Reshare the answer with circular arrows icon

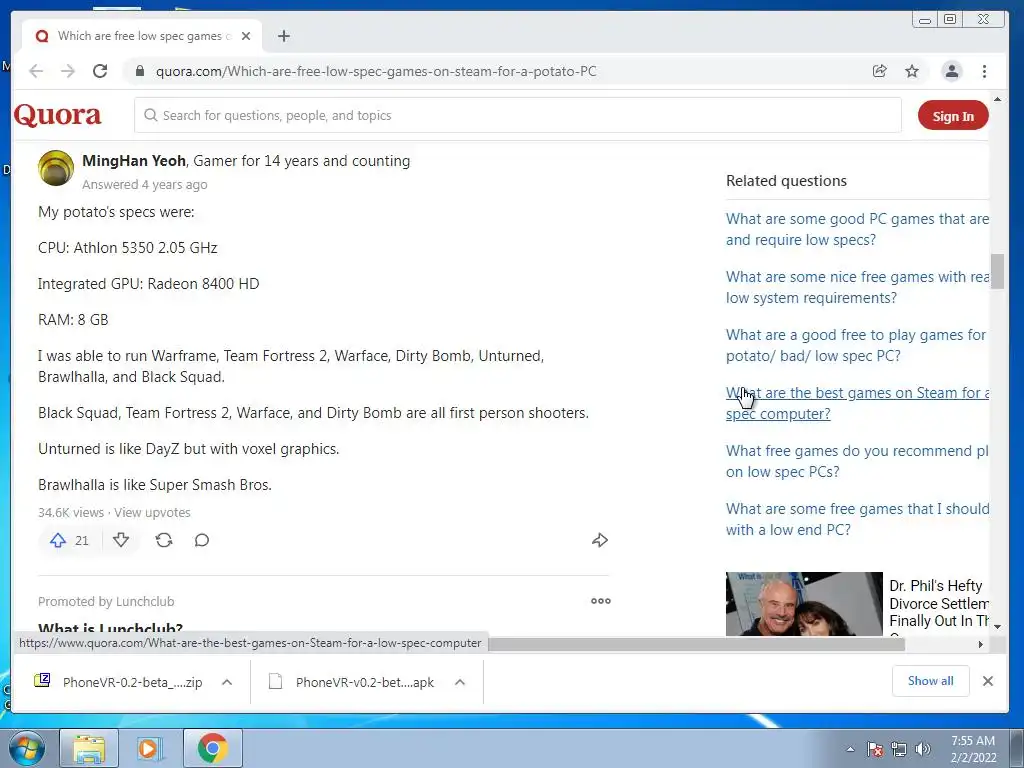164,540
